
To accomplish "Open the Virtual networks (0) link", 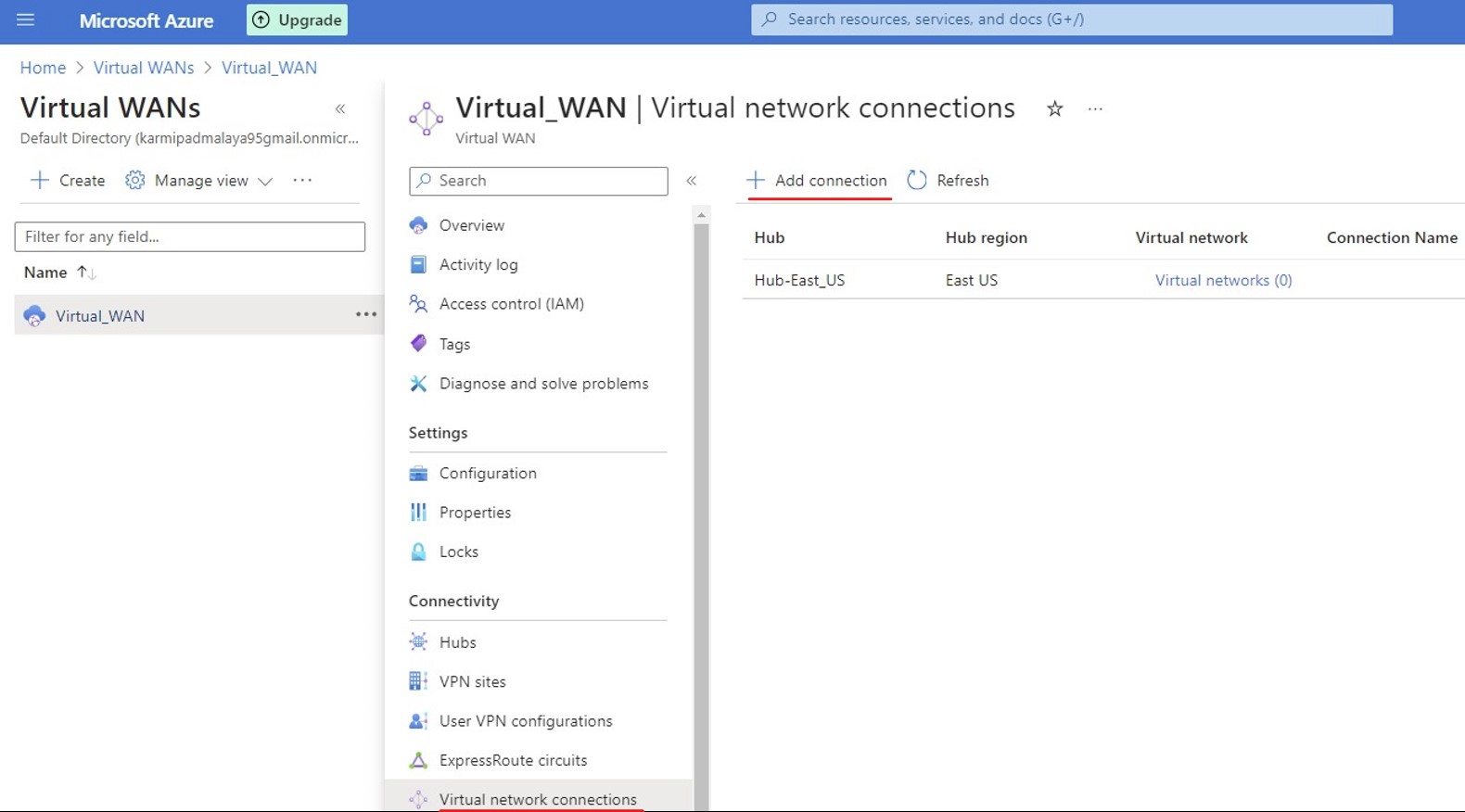I will (1223, 280).
